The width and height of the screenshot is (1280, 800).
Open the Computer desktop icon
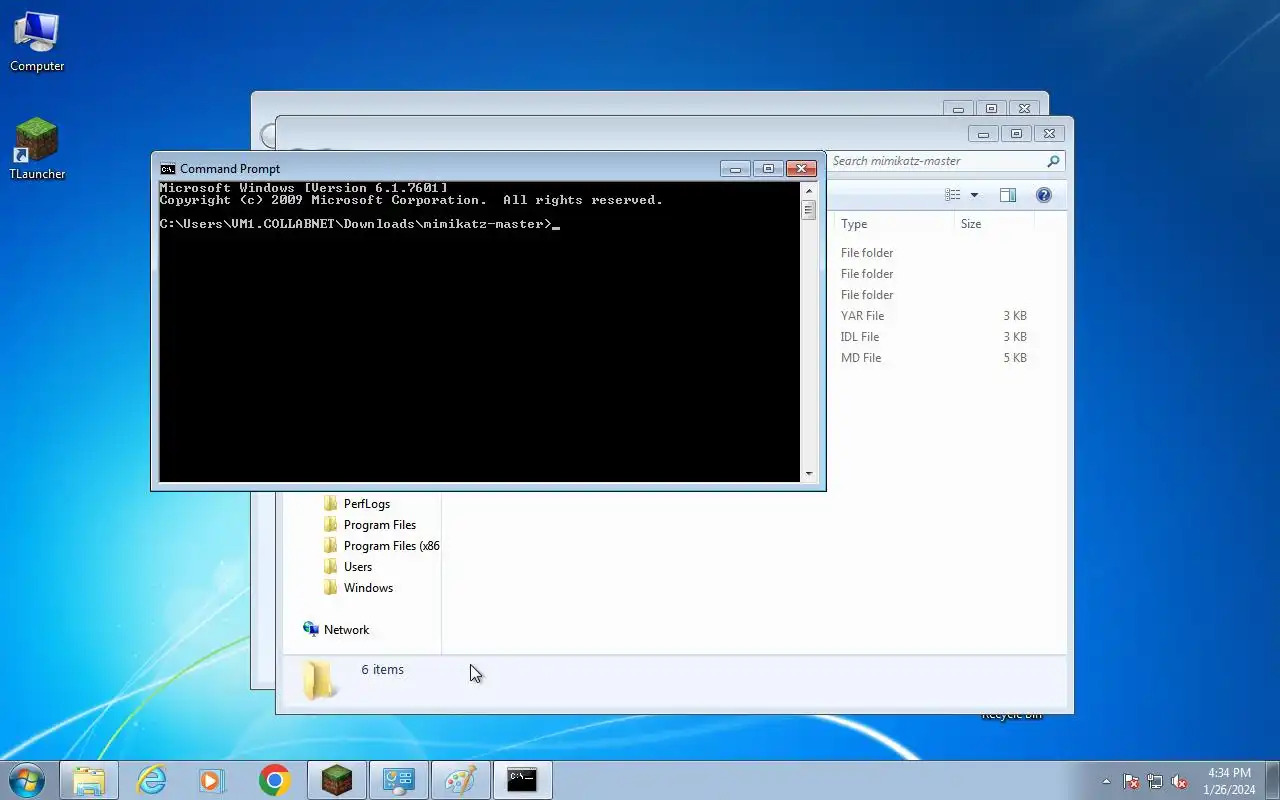(x=37, y=42)
